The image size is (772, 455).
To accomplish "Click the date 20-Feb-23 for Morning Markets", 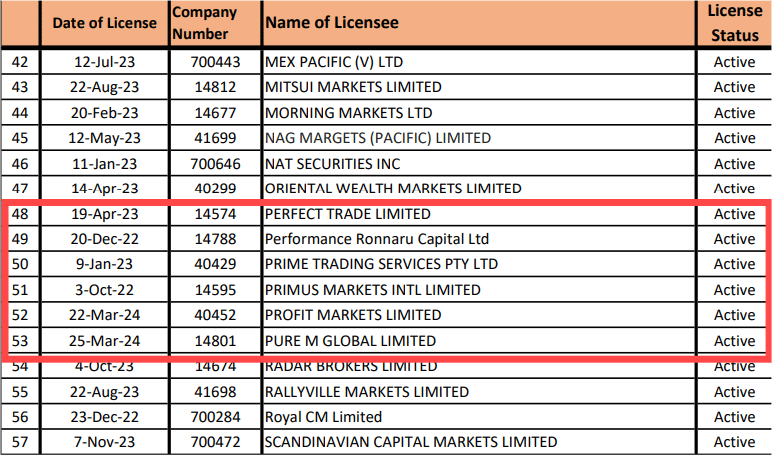I will [104, 112].
